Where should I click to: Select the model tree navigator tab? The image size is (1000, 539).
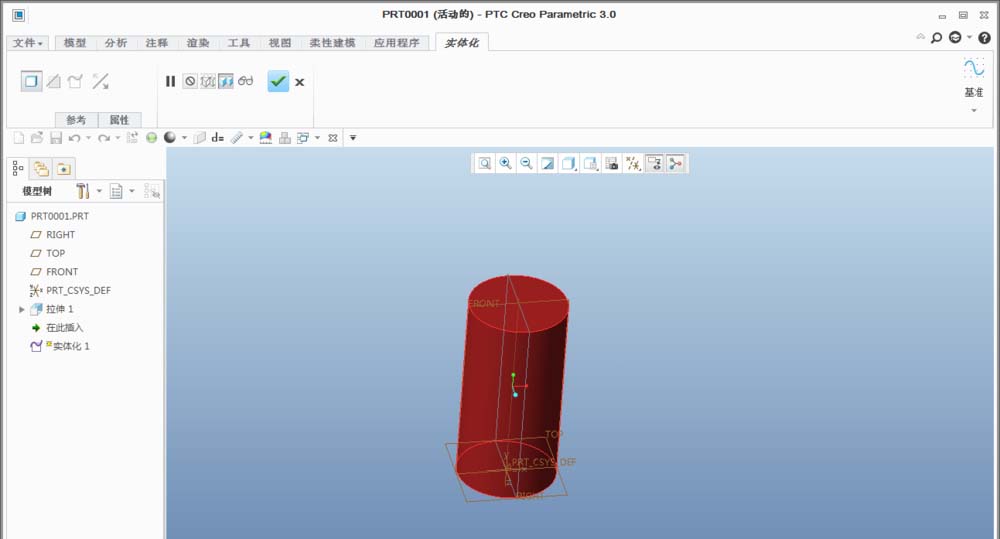pyautogui.click(x=18, y=168)
